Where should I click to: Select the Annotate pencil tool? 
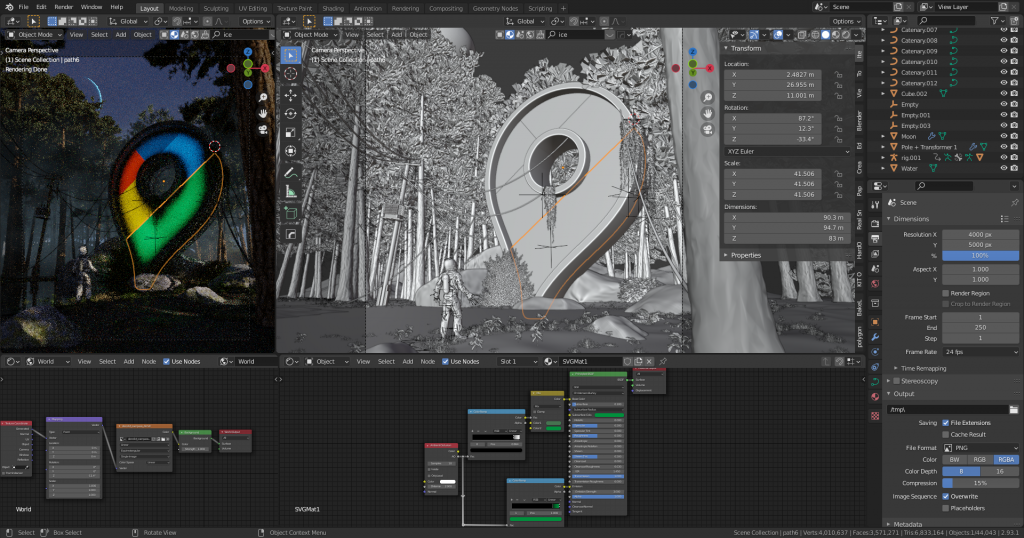pos(291,173)
